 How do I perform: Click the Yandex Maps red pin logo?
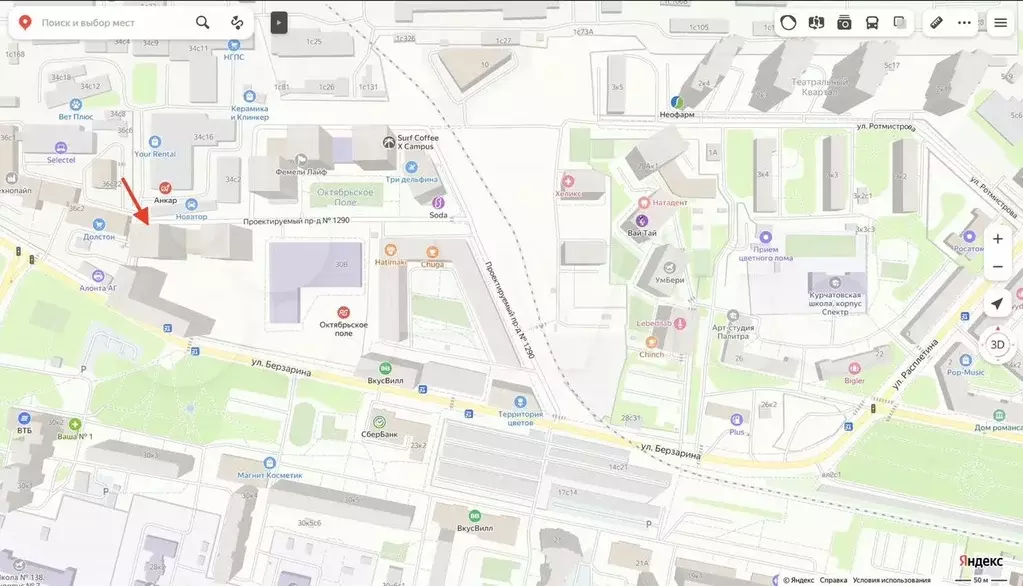point(25,23)
